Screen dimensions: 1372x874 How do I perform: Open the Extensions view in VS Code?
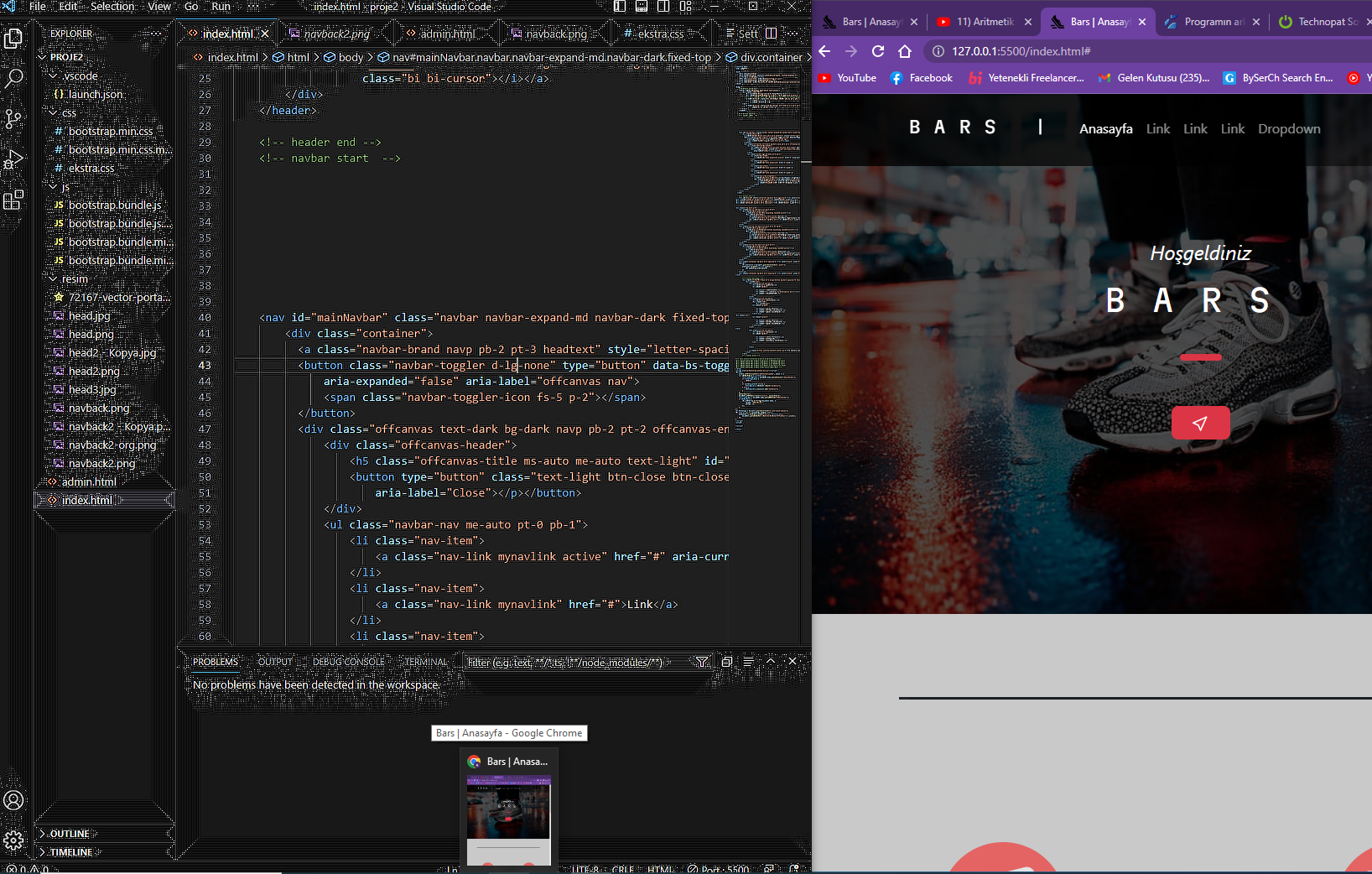(13, 200)
